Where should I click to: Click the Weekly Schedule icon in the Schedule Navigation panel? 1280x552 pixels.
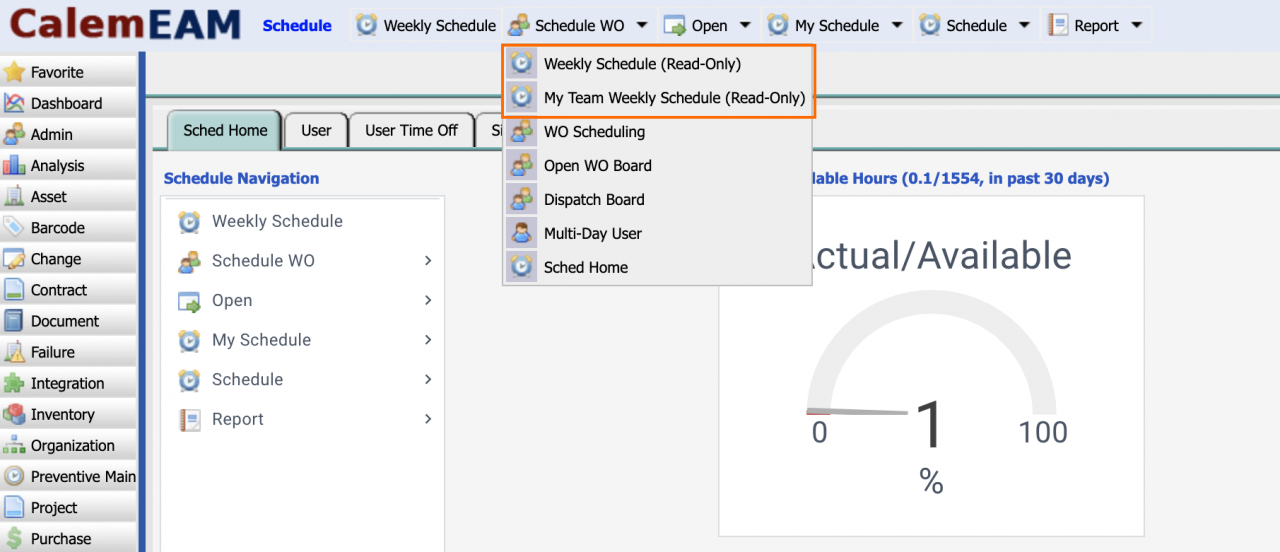click(x=189, y=222)
